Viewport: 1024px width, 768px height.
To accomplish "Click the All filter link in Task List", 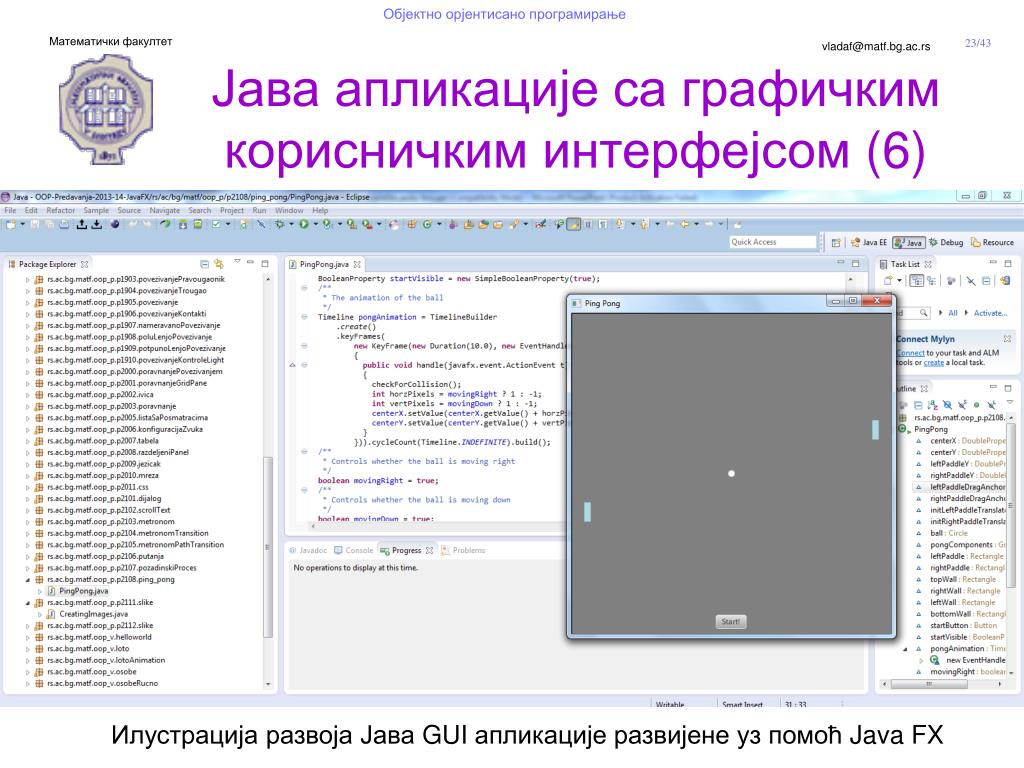I will pos(953,313).
